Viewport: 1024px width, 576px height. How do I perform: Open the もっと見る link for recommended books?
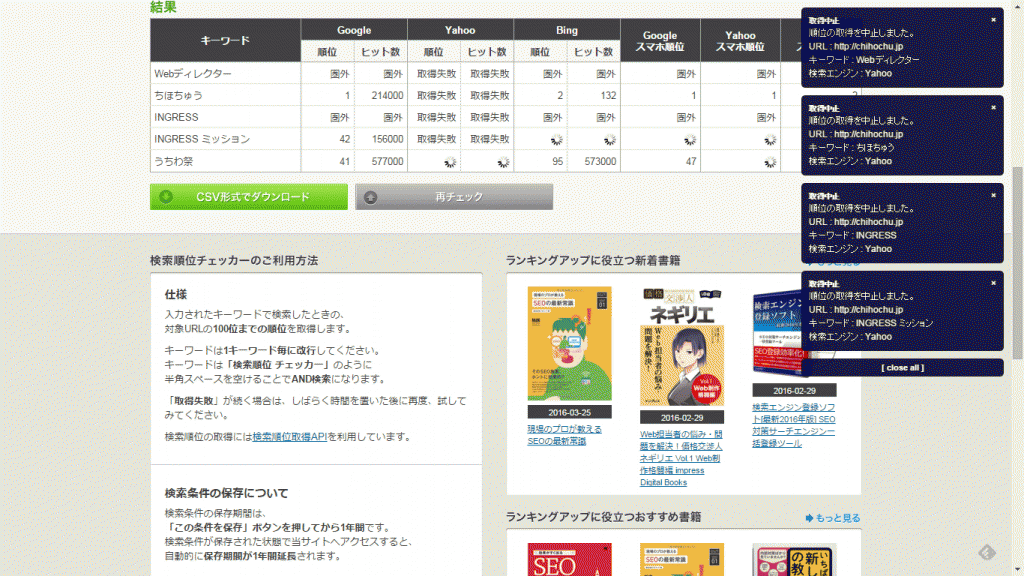pyautogui.click(x=838, y=517)
